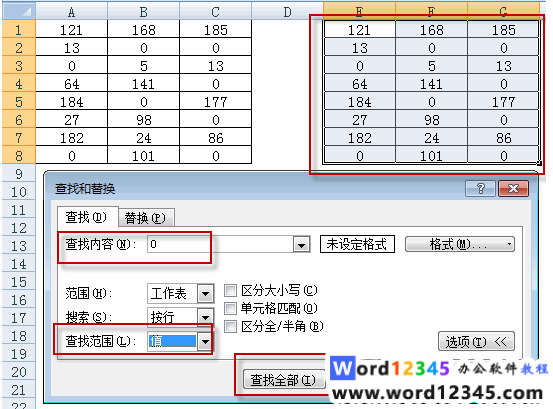Click cell E2 containing 13
The height and width of the screenshot is (409, 553).
point(359,47)
